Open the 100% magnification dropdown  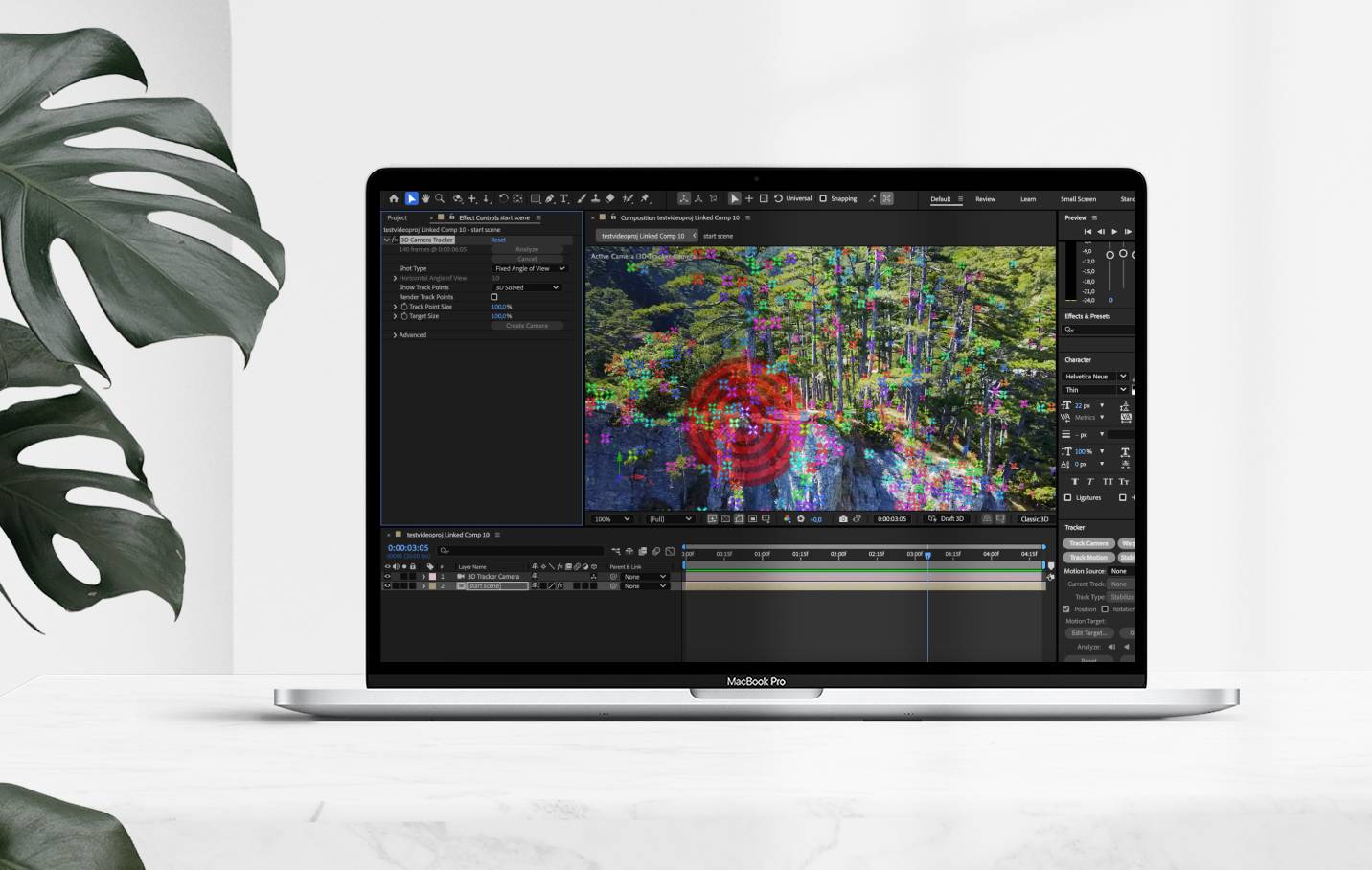pos(612,518)
